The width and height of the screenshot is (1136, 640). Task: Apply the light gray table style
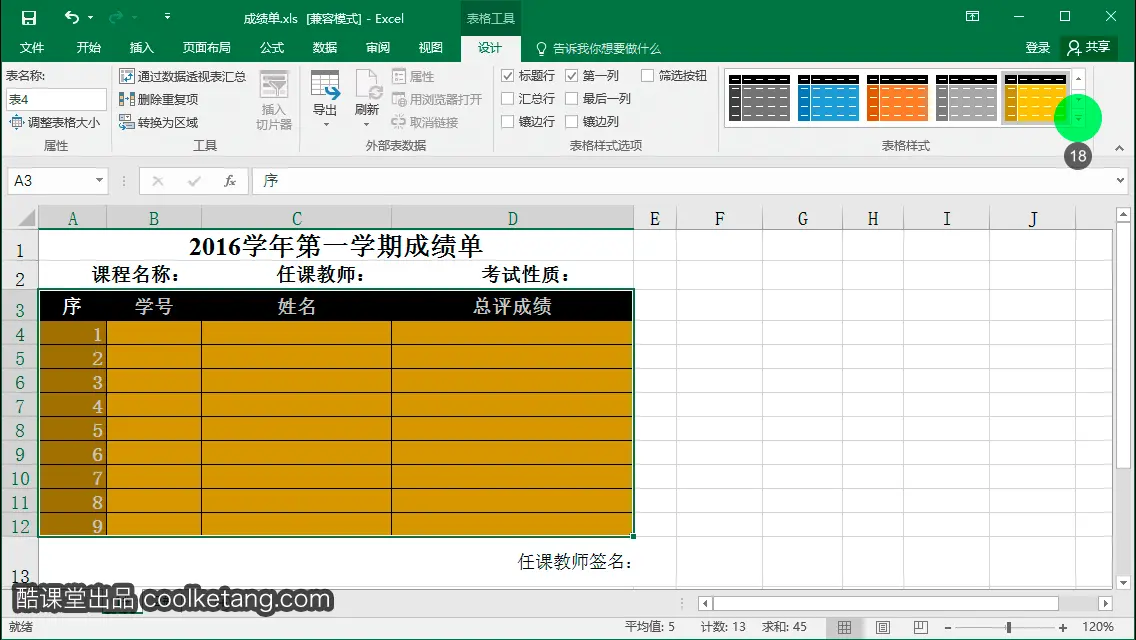(966, 98)
